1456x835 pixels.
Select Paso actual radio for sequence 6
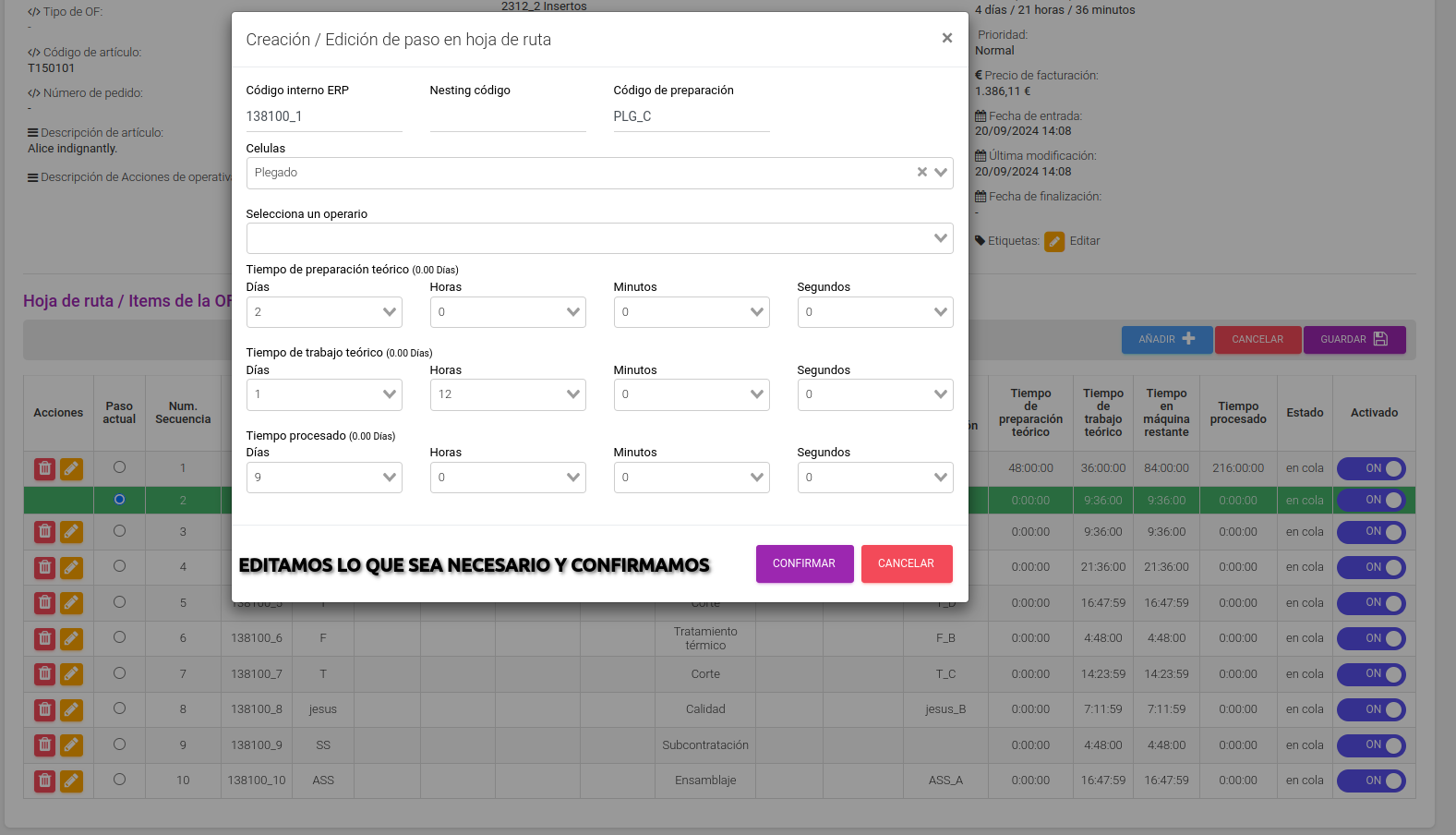tap(119, 637)
